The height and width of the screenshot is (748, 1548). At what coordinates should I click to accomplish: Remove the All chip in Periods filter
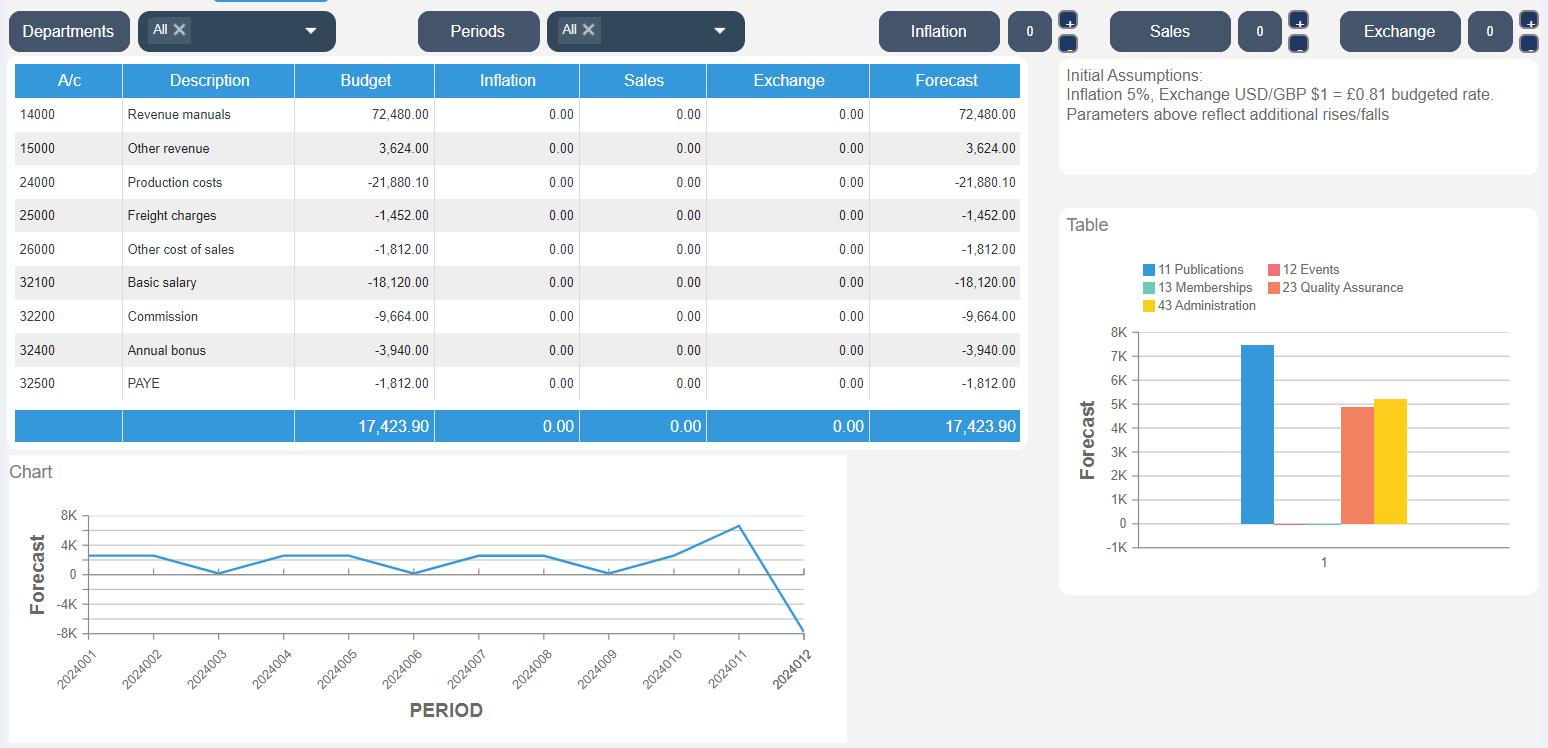(x=589, y=29)
